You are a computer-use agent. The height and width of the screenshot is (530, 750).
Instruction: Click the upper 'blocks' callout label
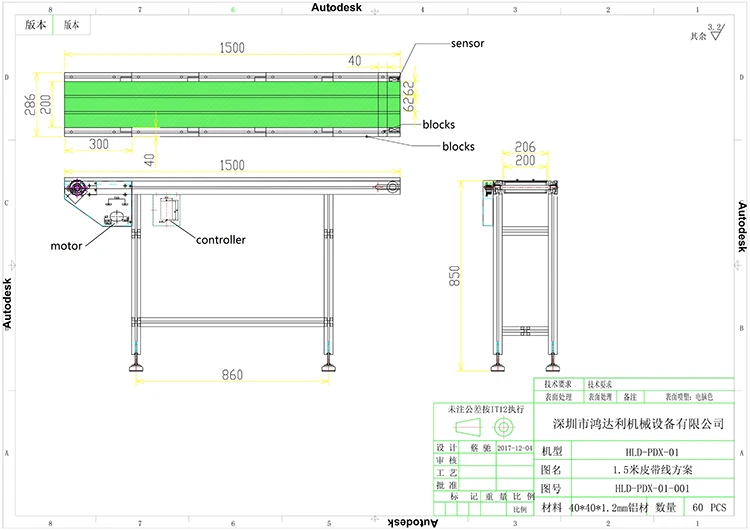[x=438, y=125]
